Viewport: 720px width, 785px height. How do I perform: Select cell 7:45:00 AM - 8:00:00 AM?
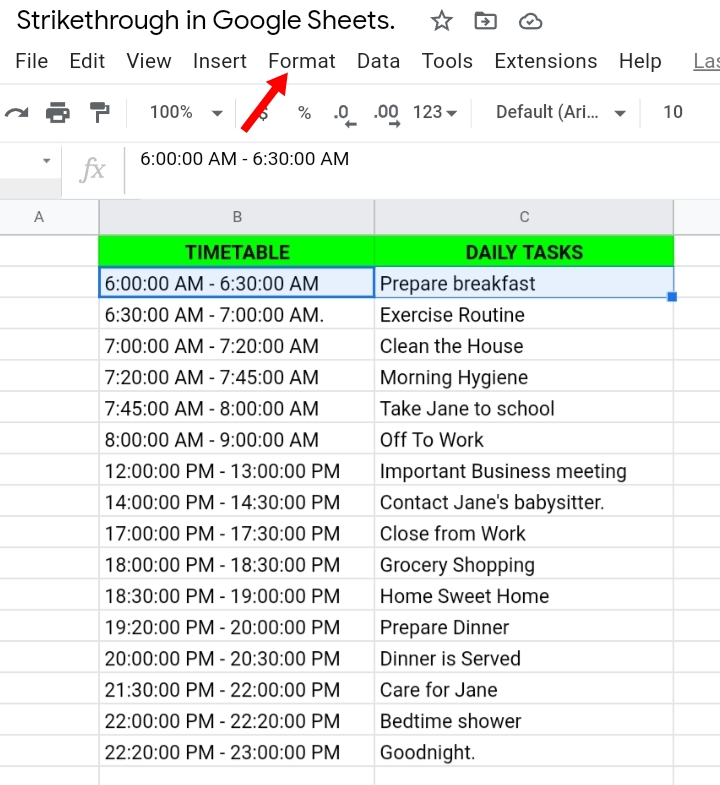(x=237, y=408)
